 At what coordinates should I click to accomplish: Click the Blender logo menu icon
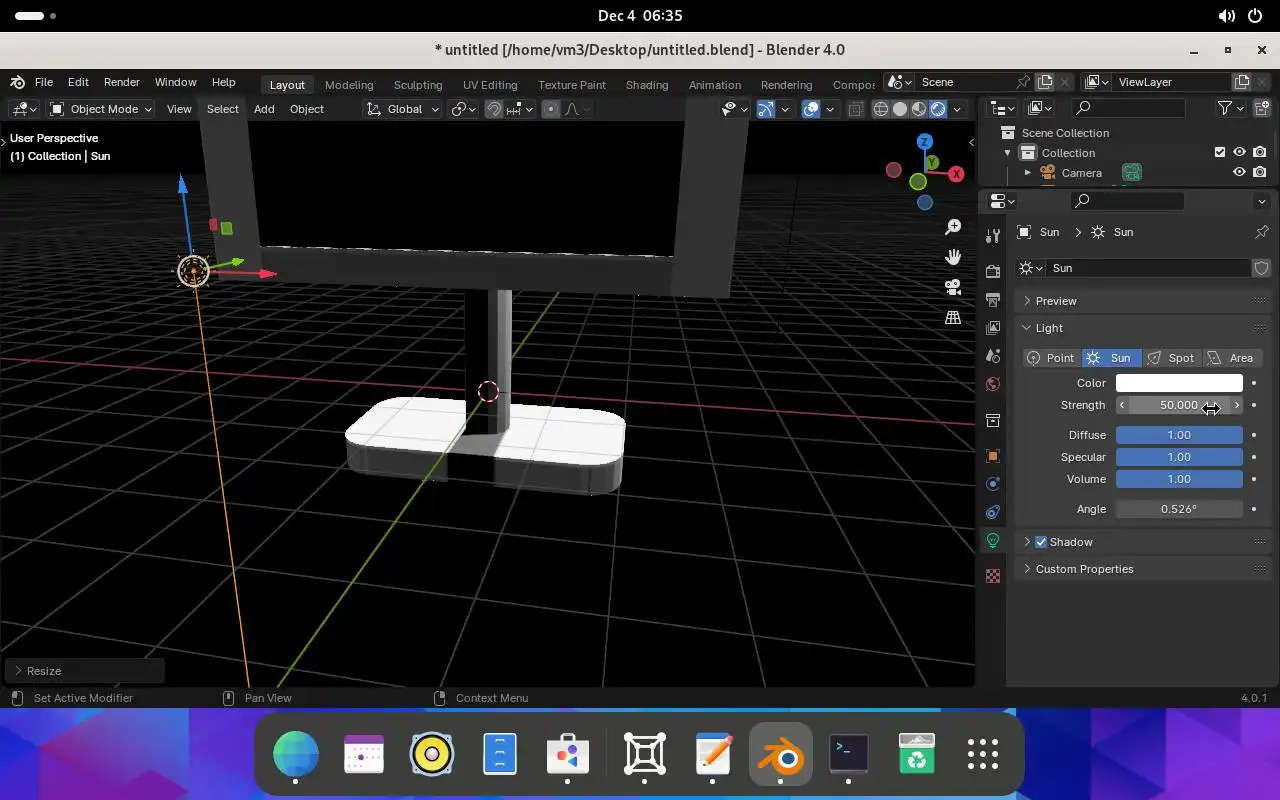18,82
